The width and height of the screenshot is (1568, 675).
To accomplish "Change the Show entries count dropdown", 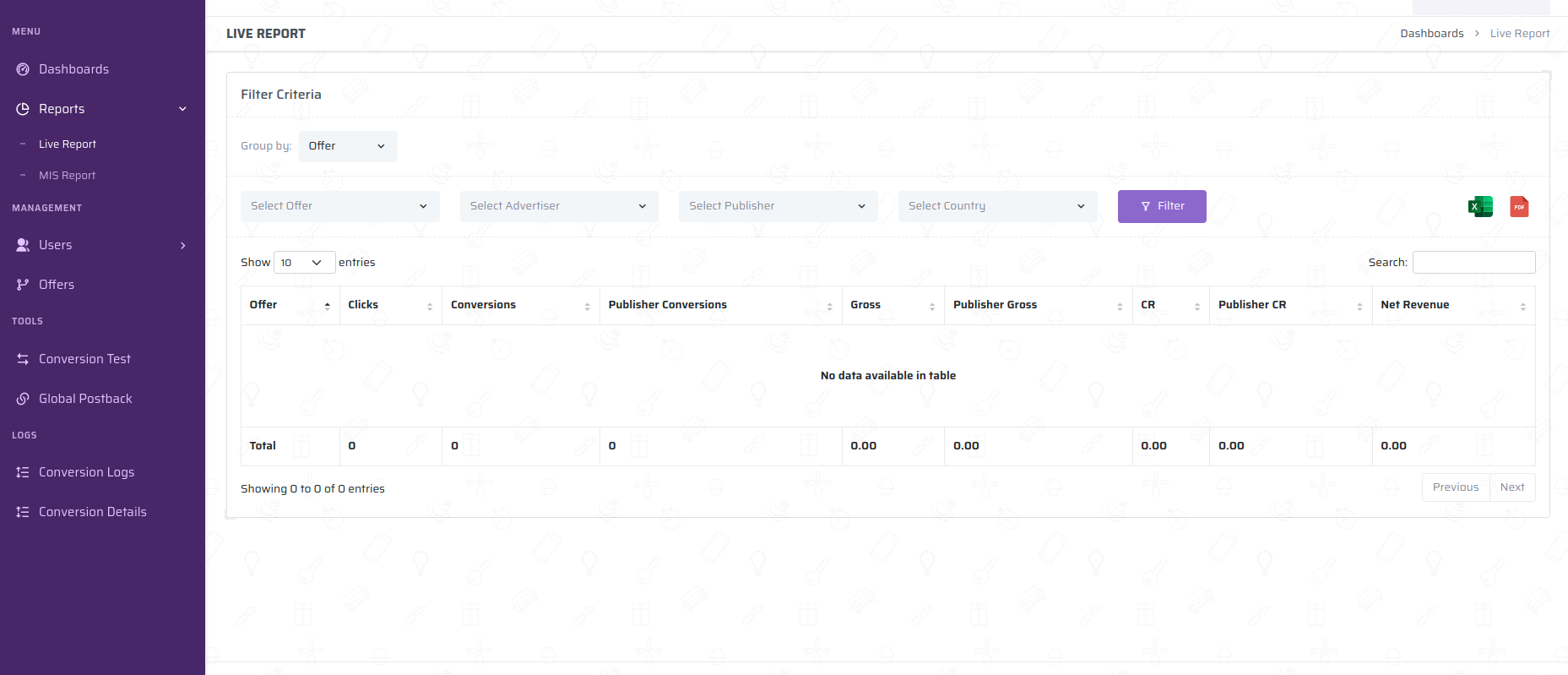I will [303, 263].
